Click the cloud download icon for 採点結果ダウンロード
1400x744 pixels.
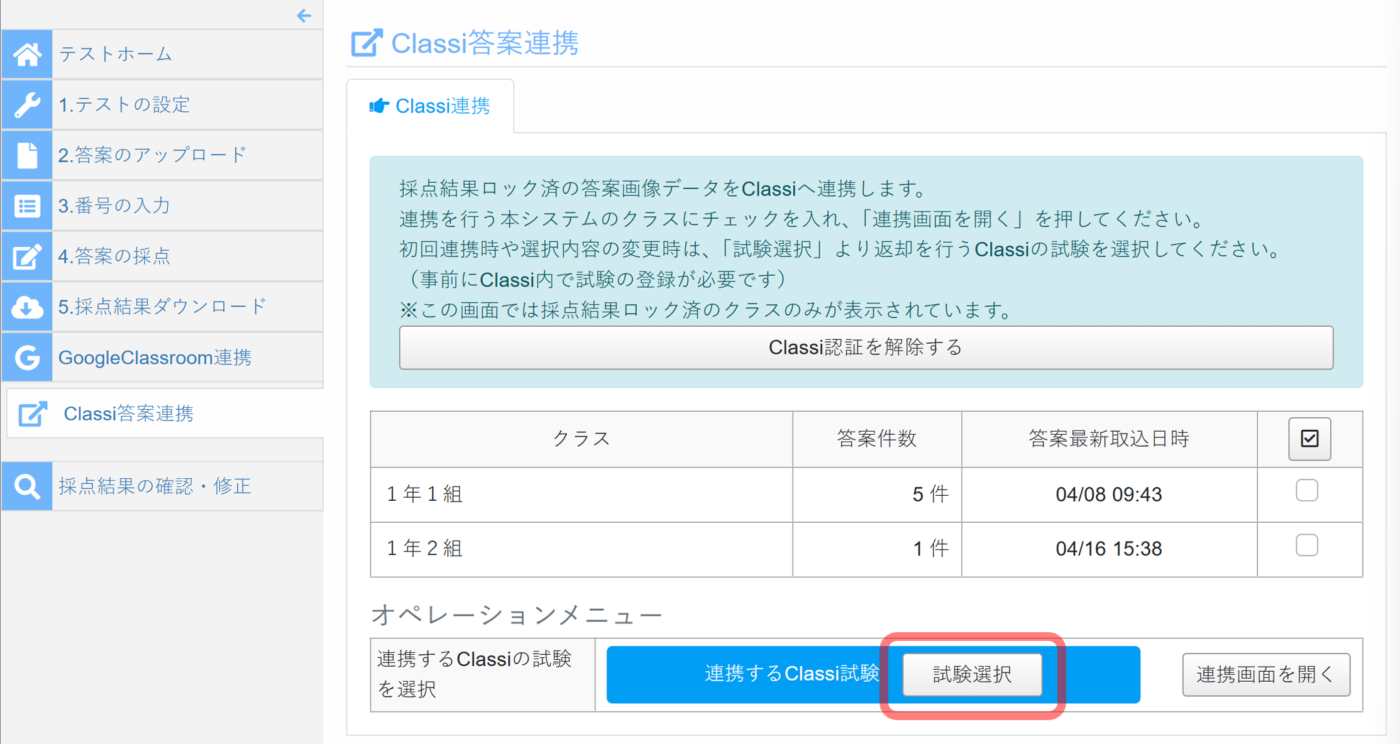[27, 307]
